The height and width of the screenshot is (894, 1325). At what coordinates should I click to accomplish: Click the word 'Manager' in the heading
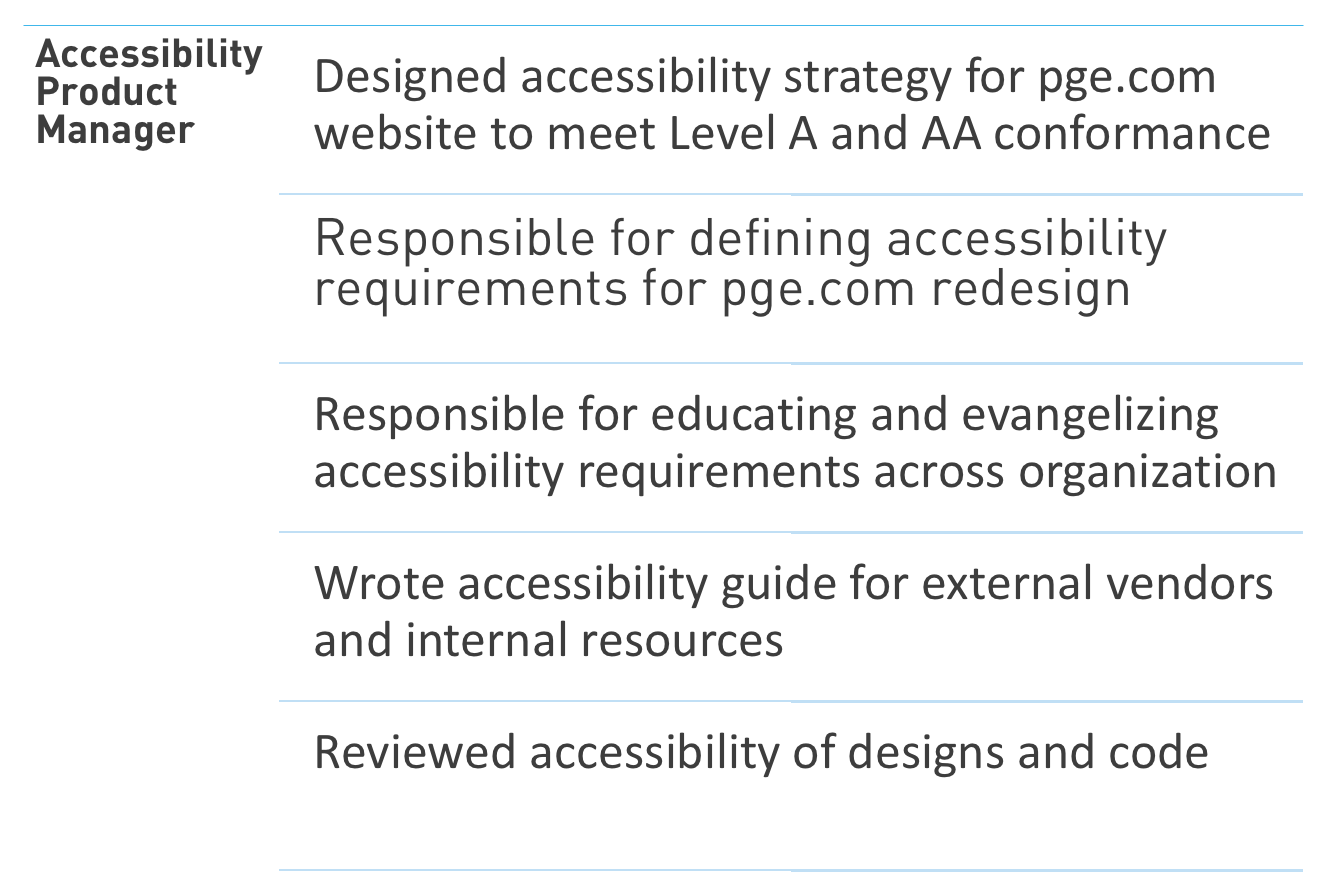pyautogui.click(x=115, y=130)
